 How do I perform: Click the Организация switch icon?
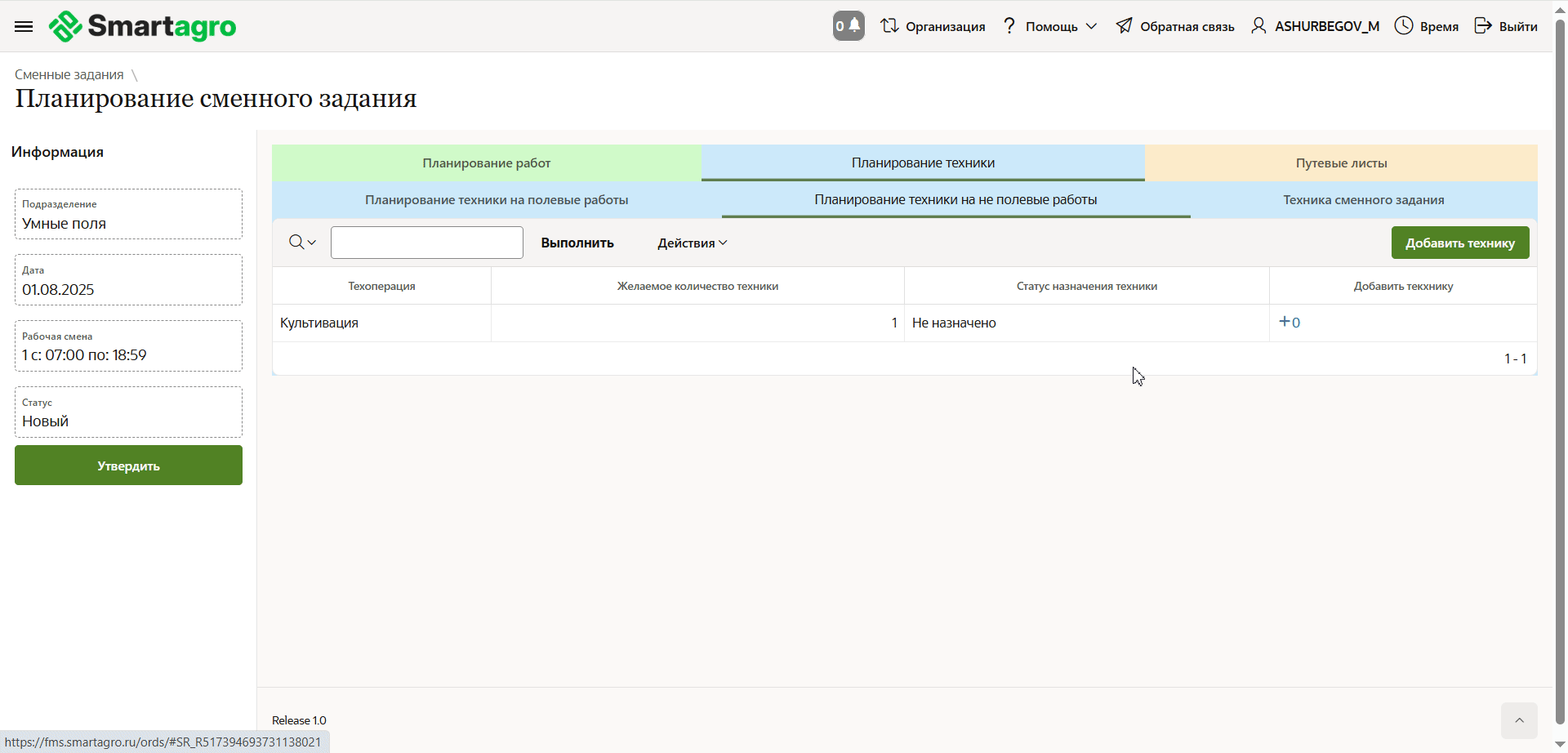[x=889, y=26]
